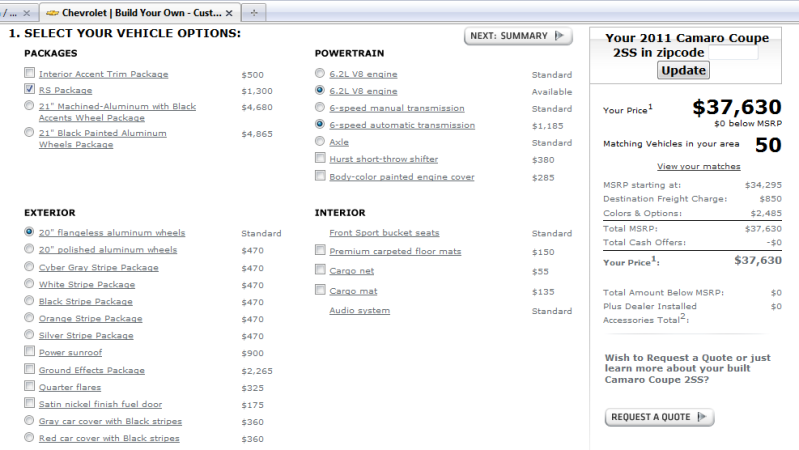This screenshot has width=799, height=450.
Task: Select 21" Machined-Aluminum wheel package radio
Action: [x=29, y=105]
